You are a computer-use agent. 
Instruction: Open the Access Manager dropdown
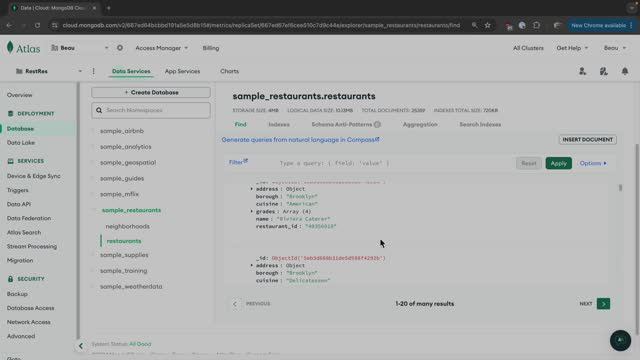click(162, 48)
